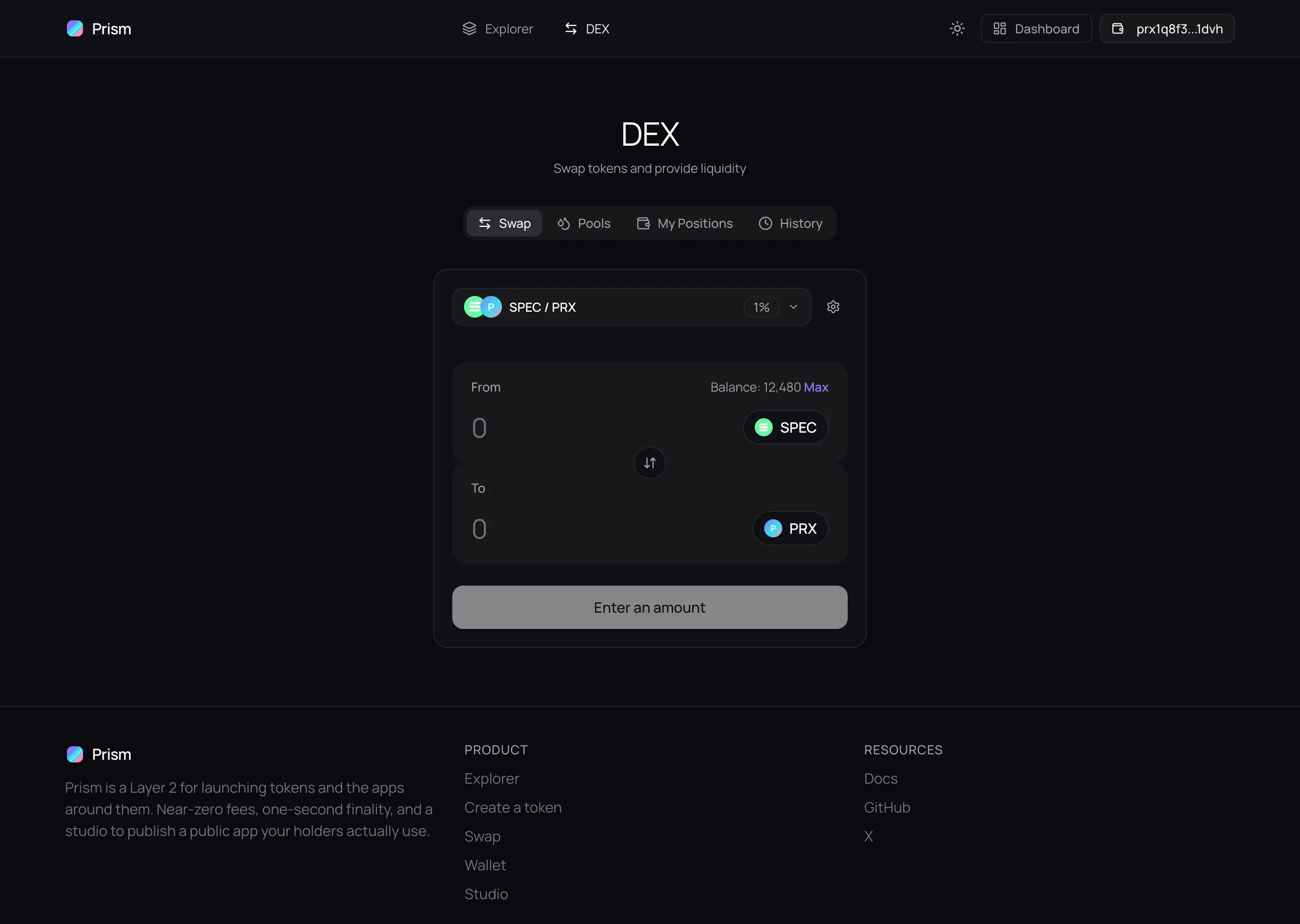Click the Balance: 12,480 text
This screenshot has width=1300, height=924.
(755, 387)
